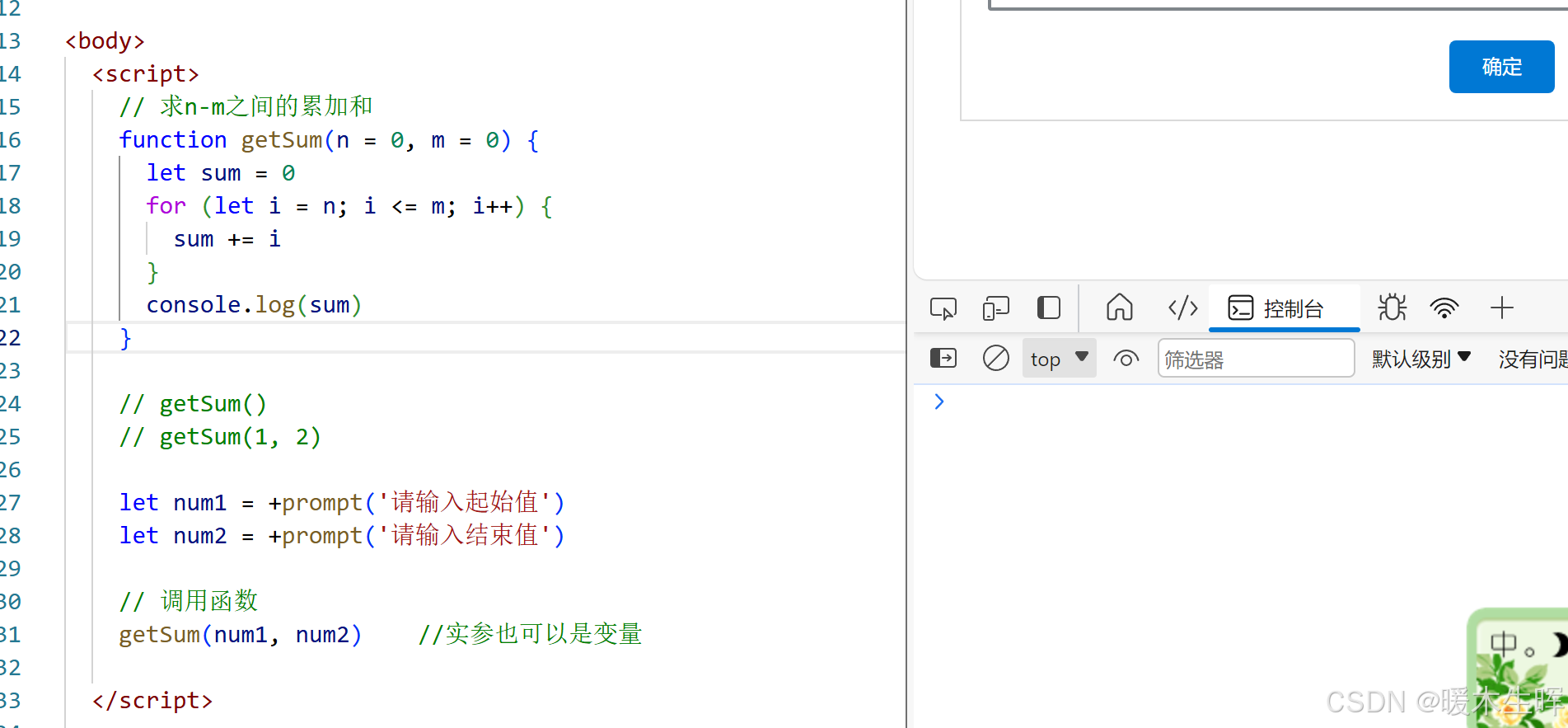Add more tools with the plus icon
1568x728 pixels.
coord(1502,308)
